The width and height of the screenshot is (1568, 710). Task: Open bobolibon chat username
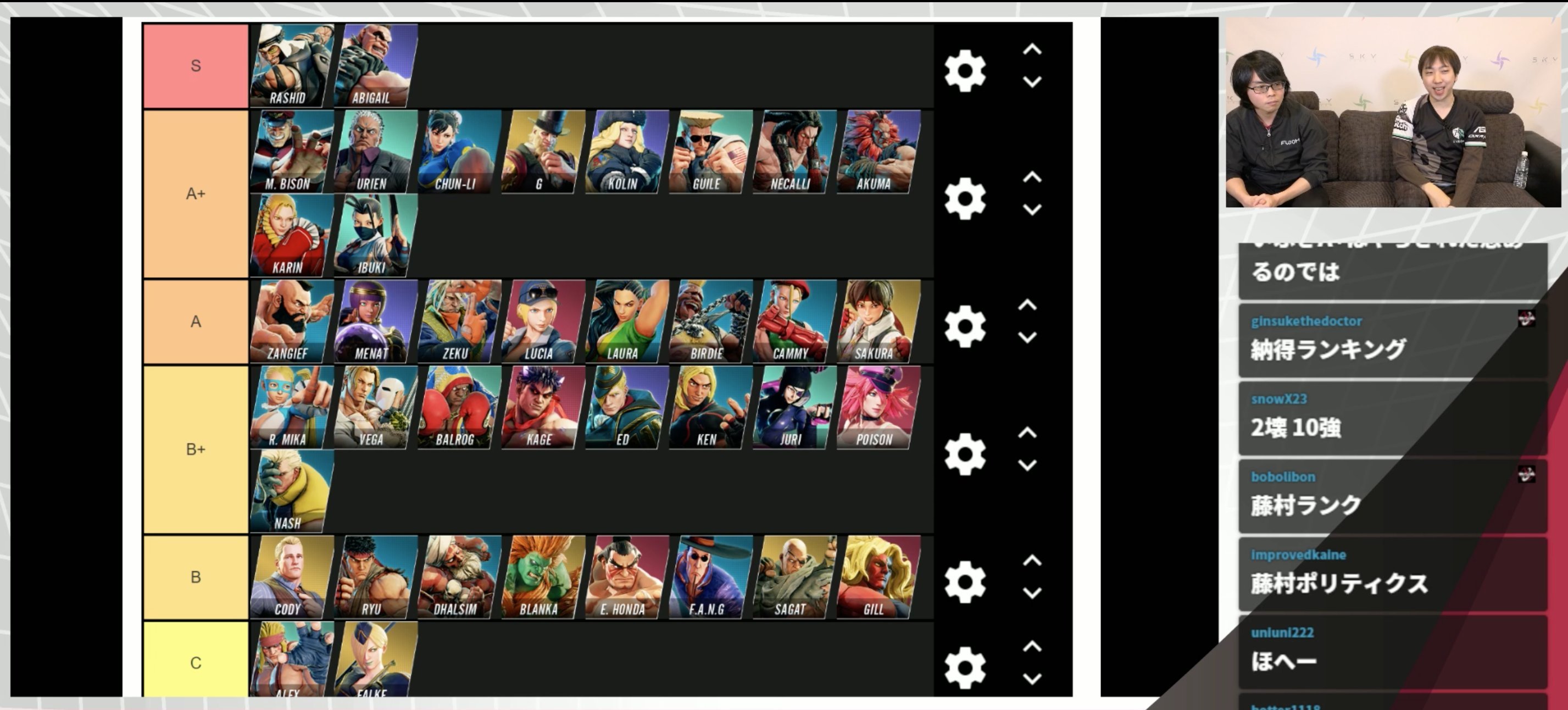coord(1282,477)
